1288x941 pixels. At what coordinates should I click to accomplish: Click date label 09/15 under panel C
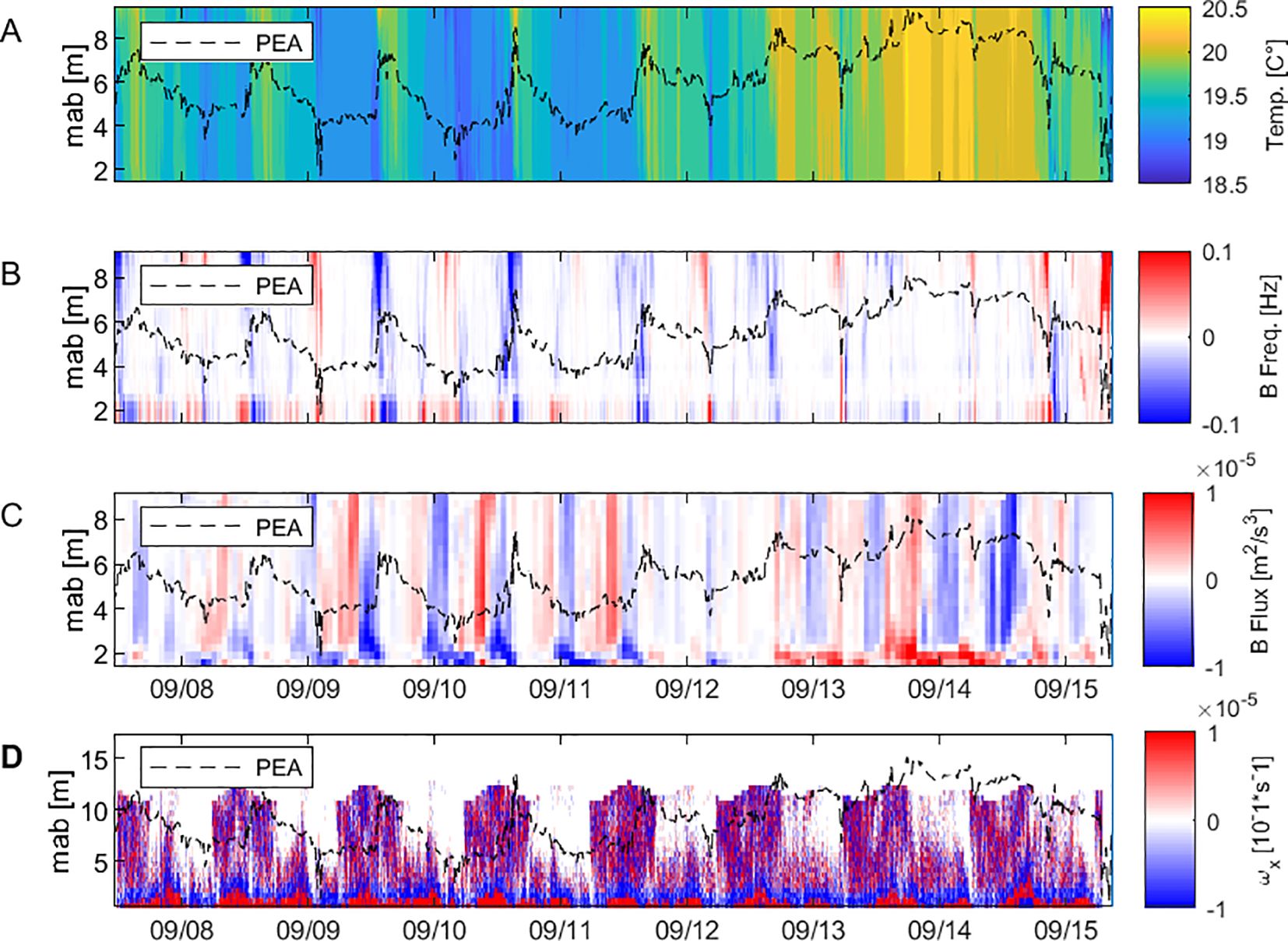tap(1066, 689)
